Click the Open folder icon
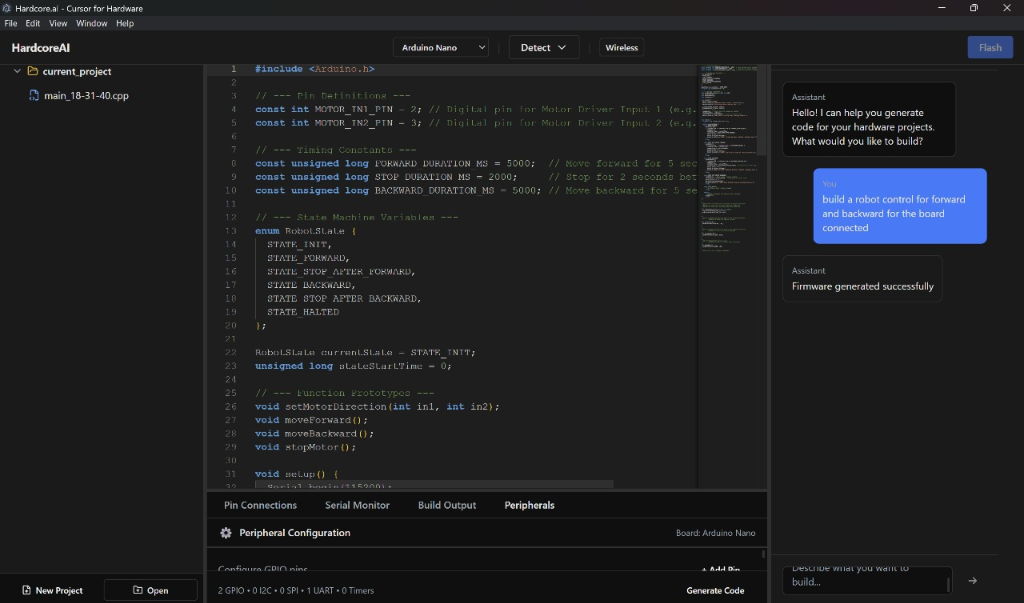This screenshot has width=1024, height=603. pyautogui.click(x=137, y=590)
